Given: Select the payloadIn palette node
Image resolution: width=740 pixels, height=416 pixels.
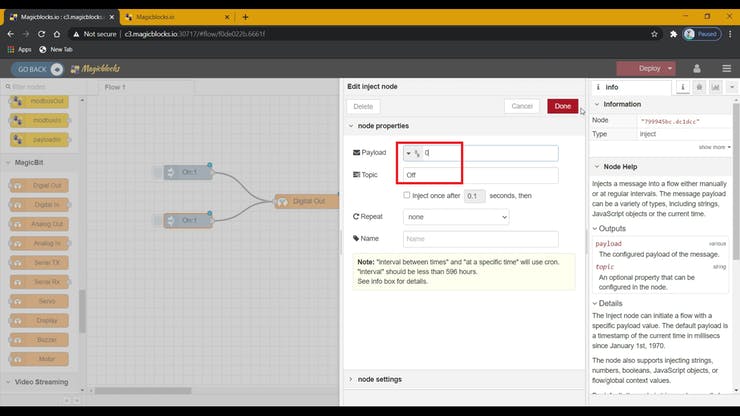Looking at the screenshot, I should [x=39, y=140].
